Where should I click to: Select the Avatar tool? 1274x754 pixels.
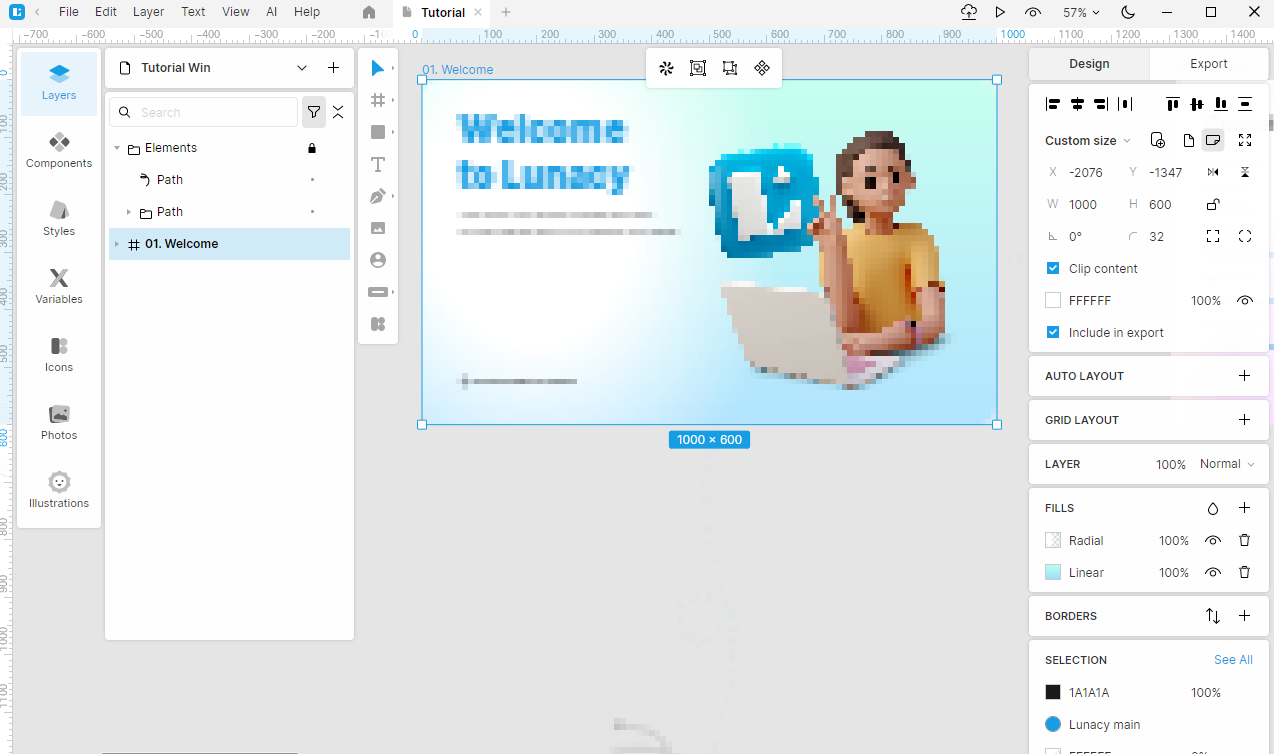click(377, 260)
